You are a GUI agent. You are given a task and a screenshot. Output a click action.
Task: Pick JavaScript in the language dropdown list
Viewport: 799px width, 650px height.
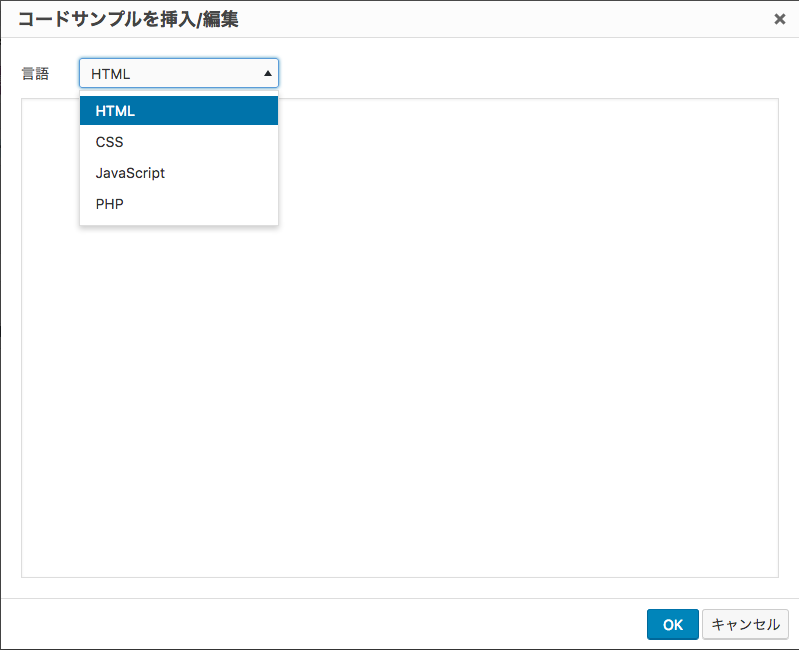click(130, 173)
